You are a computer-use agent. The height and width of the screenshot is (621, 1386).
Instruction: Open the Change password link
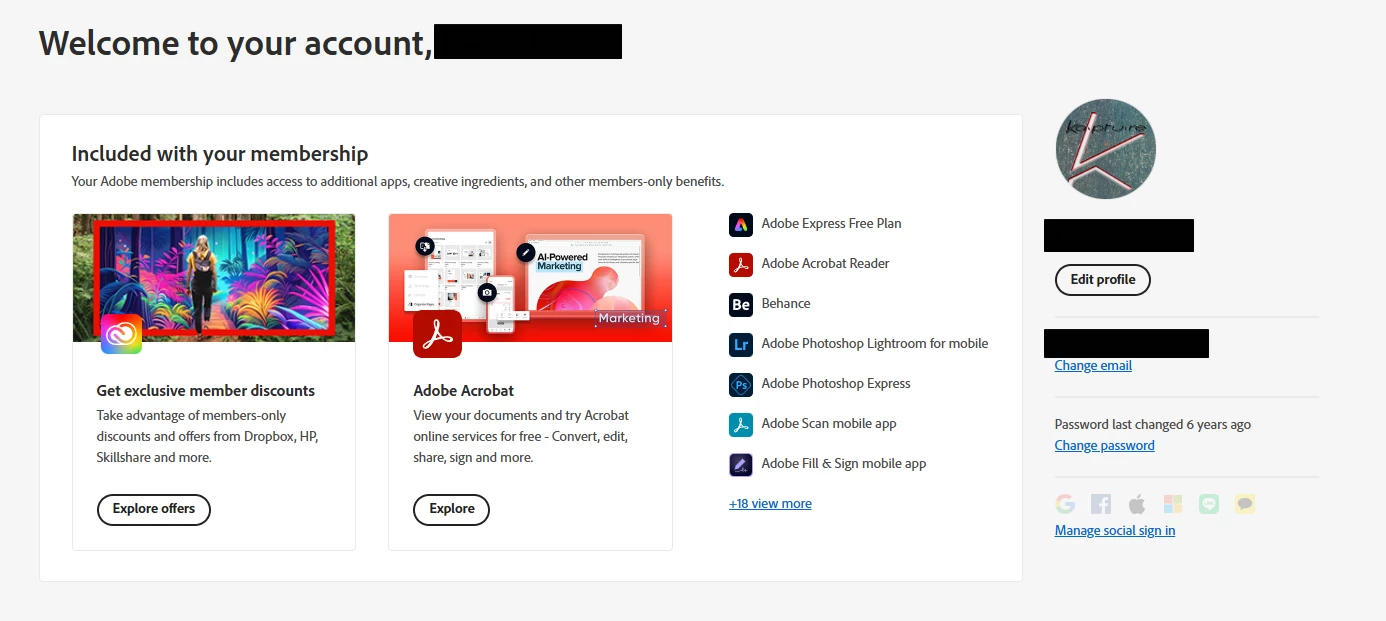[1105, 446]
